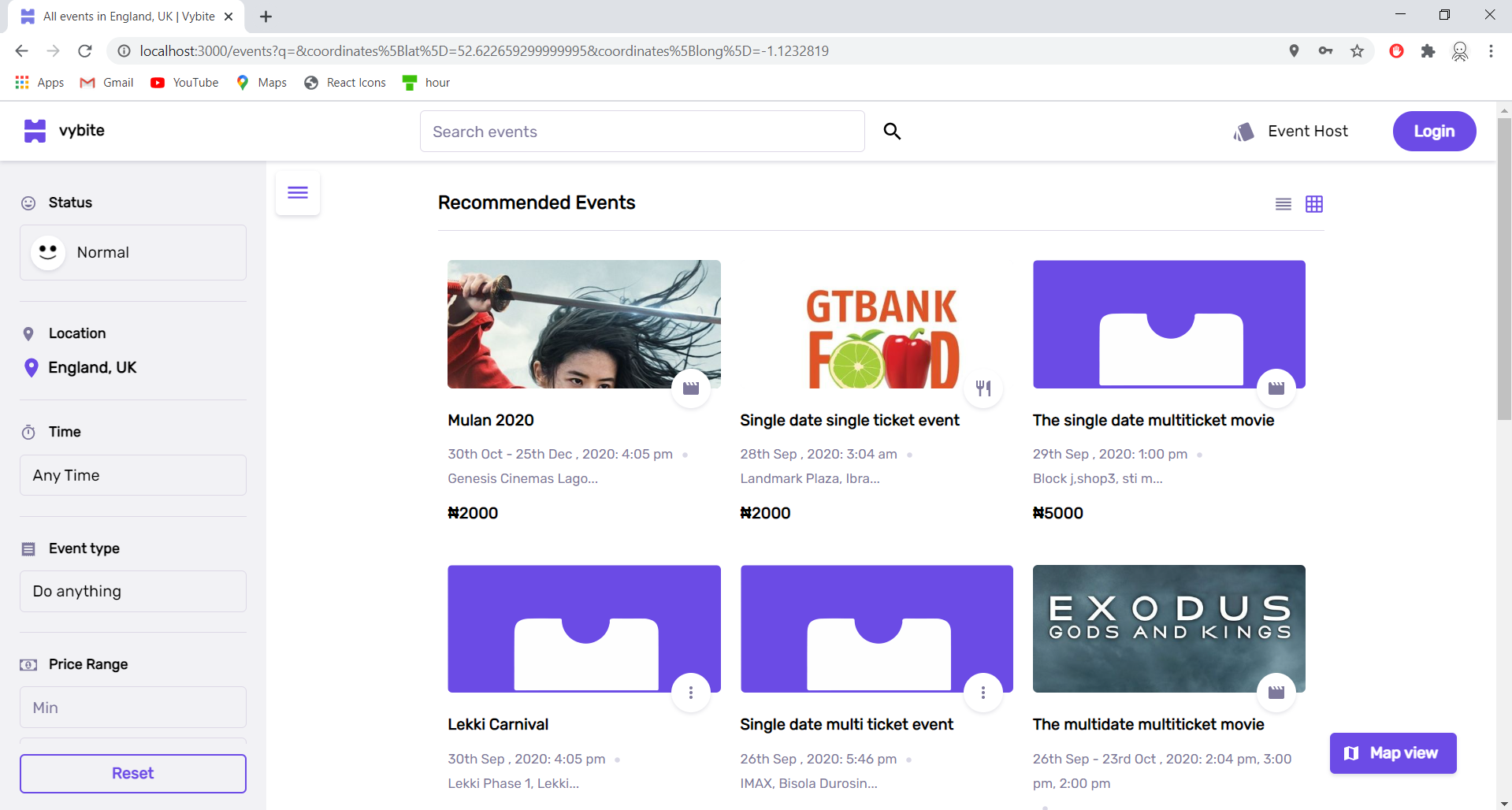Image resolution: width=1512 pixels, height=810 pixels.
Task: Click the Recommended Events heading
Action: (537, 203)
